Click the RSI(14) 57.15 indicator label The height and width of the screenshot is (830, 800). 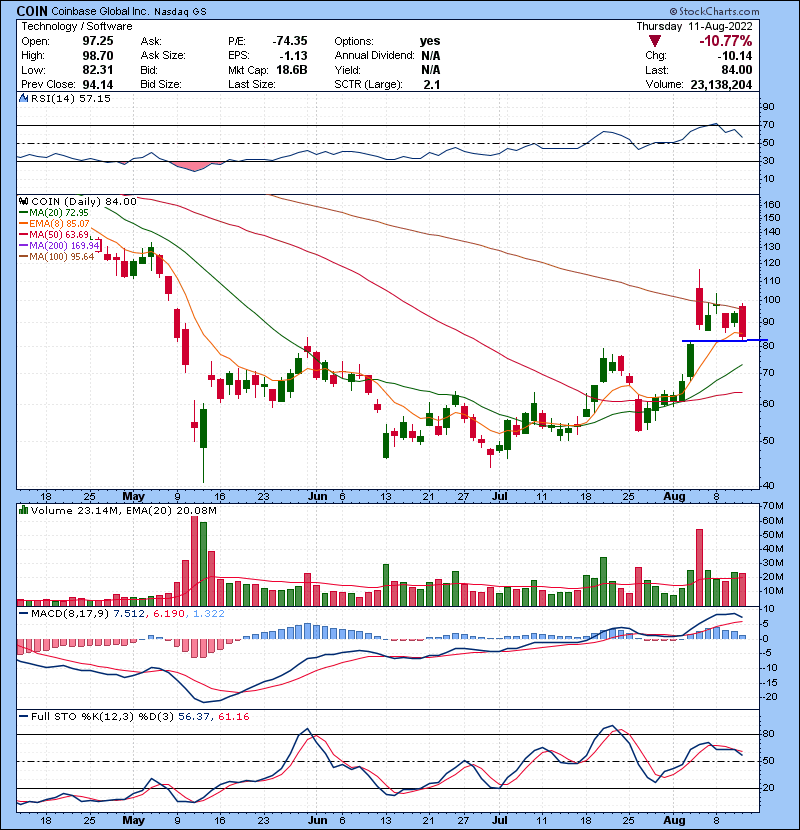click(71, 98)
